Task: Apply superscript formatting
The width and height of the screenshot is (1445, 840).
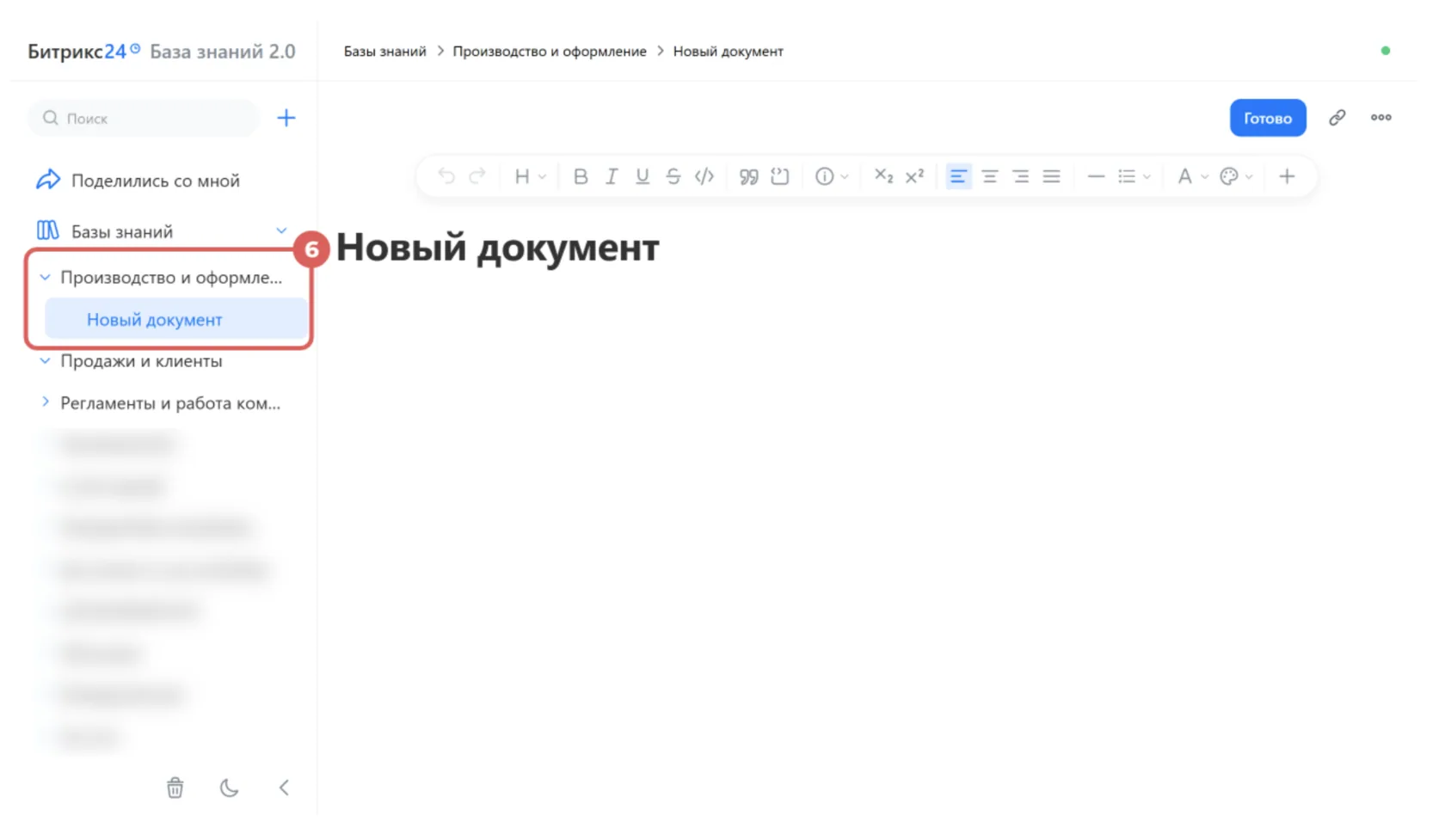Action: pos(914,176)
